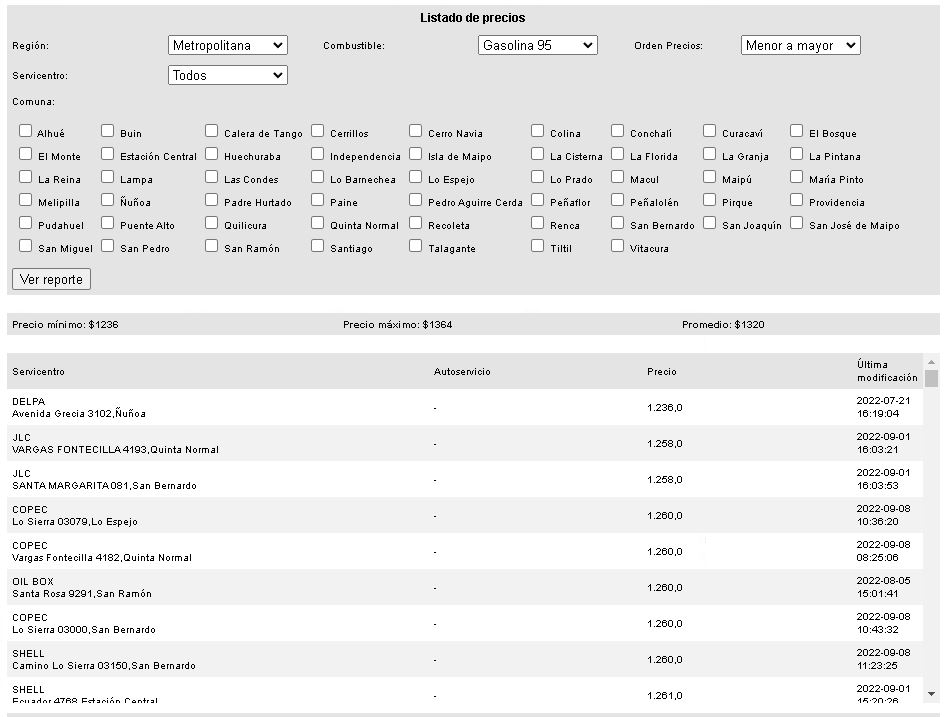
Task: Tick the Las Condes checkbox
Action: [212, 177]
